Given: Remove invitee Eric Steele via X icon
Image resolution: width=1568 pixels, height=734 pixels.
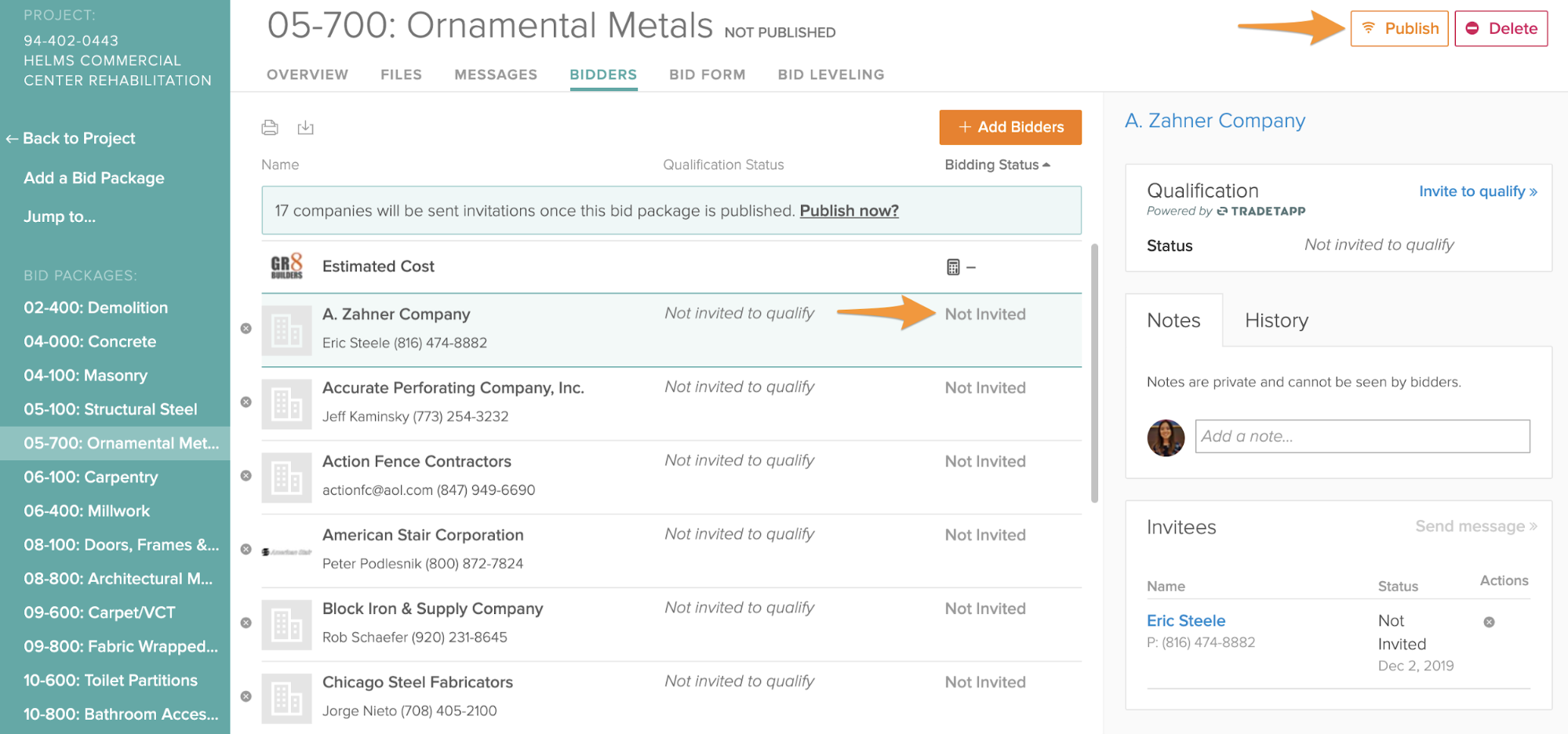Looking at the screenshot, I should [1488, 623].
